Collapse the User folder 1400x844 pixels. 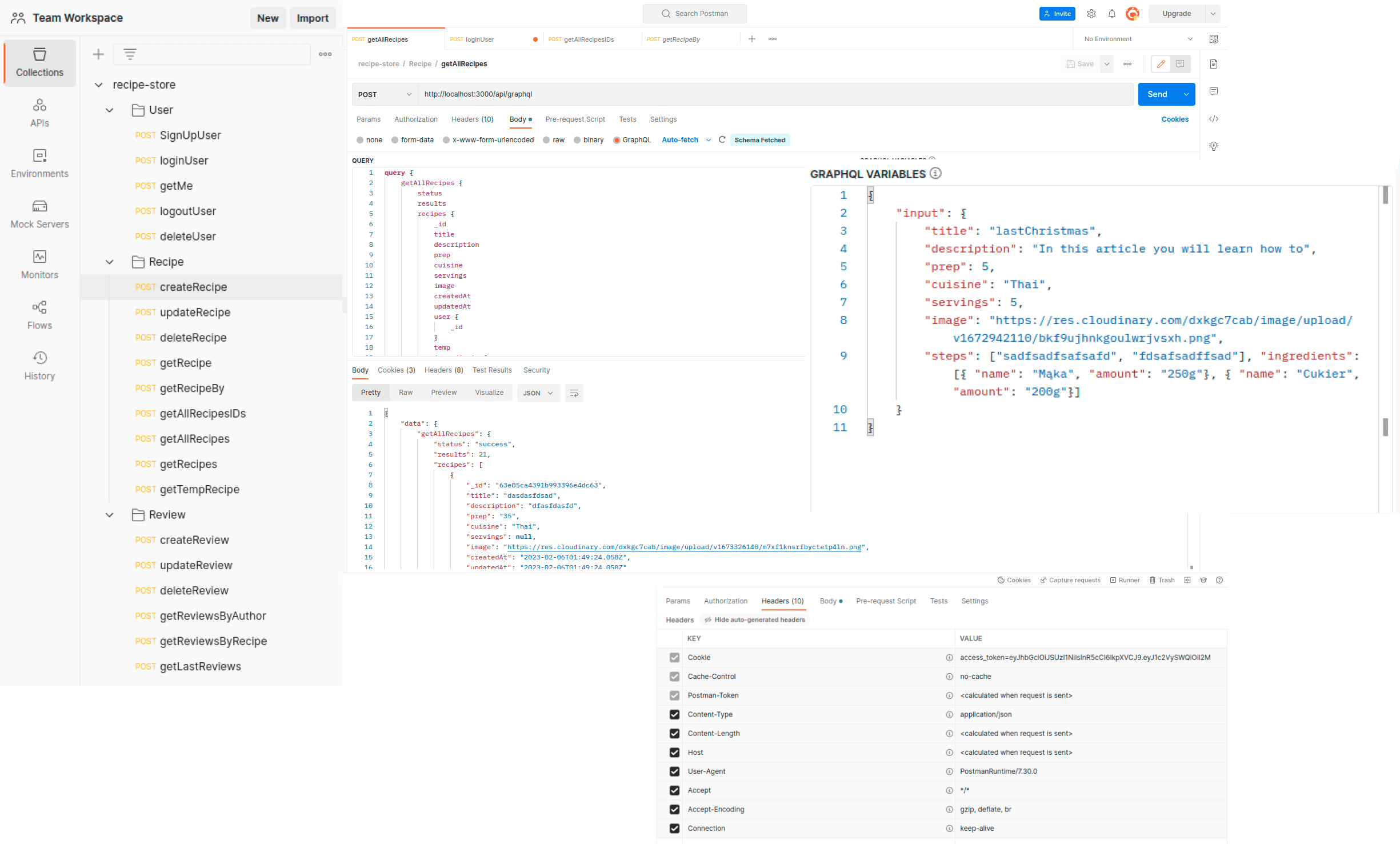click(x=109, y=110)
